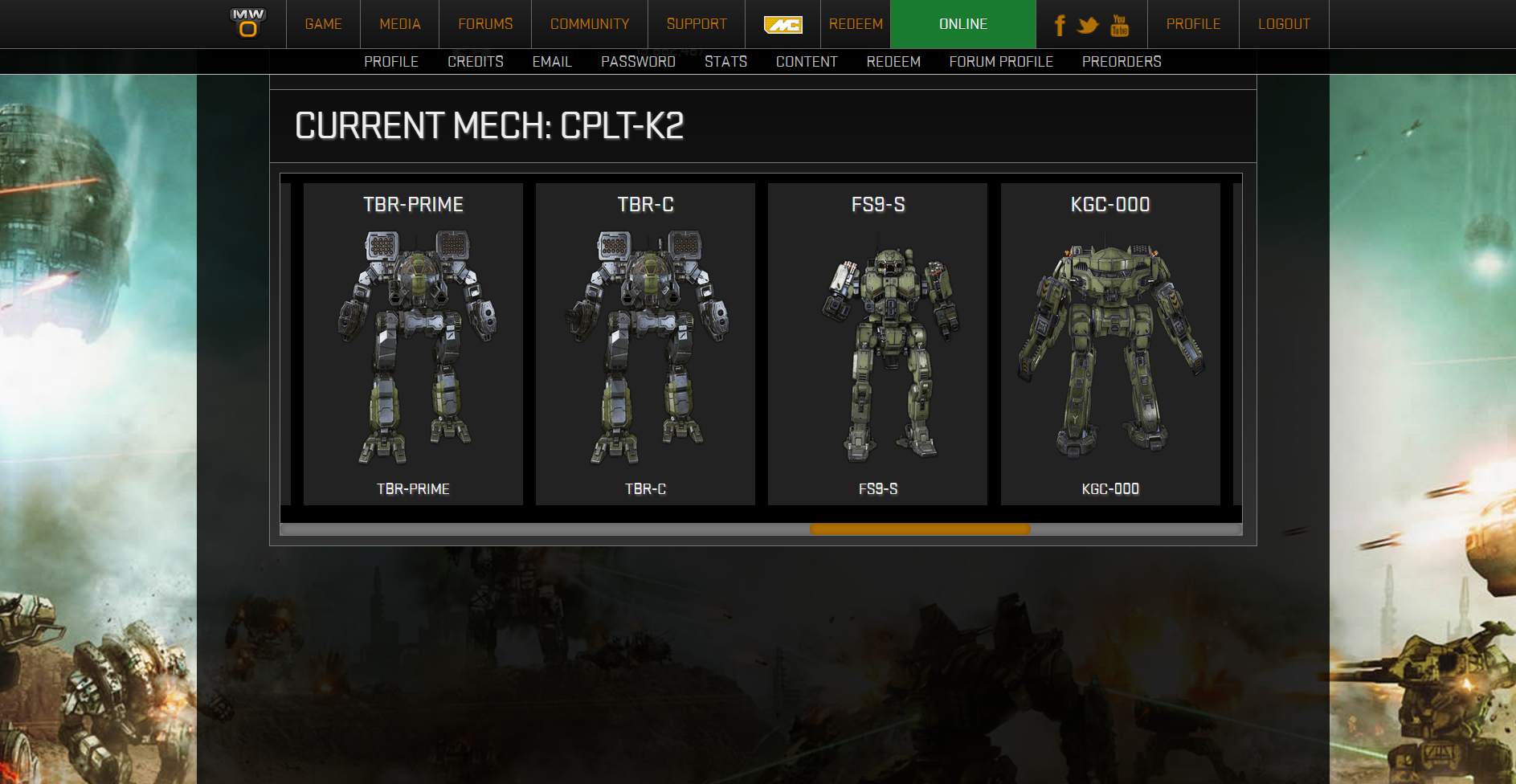Click the green ONLINE status button

coord(963,24)
